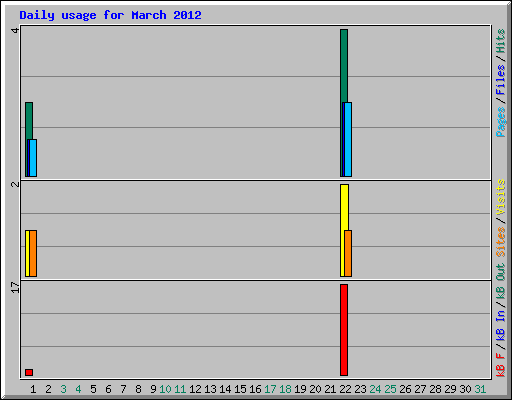
Task: Click the y-axis value 17
Action: pyautogui.click(x=15, y=287)
